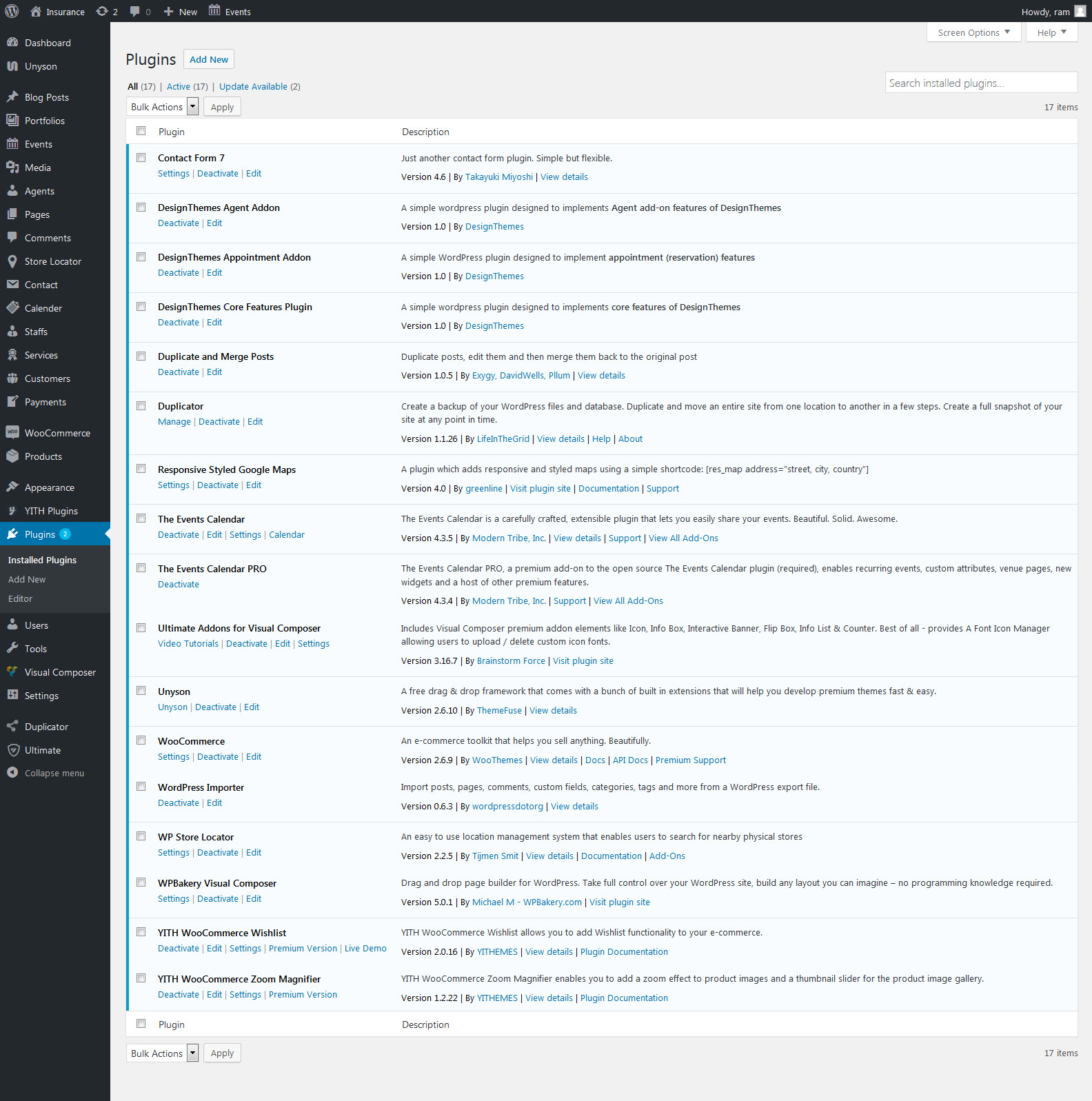The width and height of the screenshot is (1092, 1101).
Task: Click the Tools wrench icon
Action: [x=12, y=648]
